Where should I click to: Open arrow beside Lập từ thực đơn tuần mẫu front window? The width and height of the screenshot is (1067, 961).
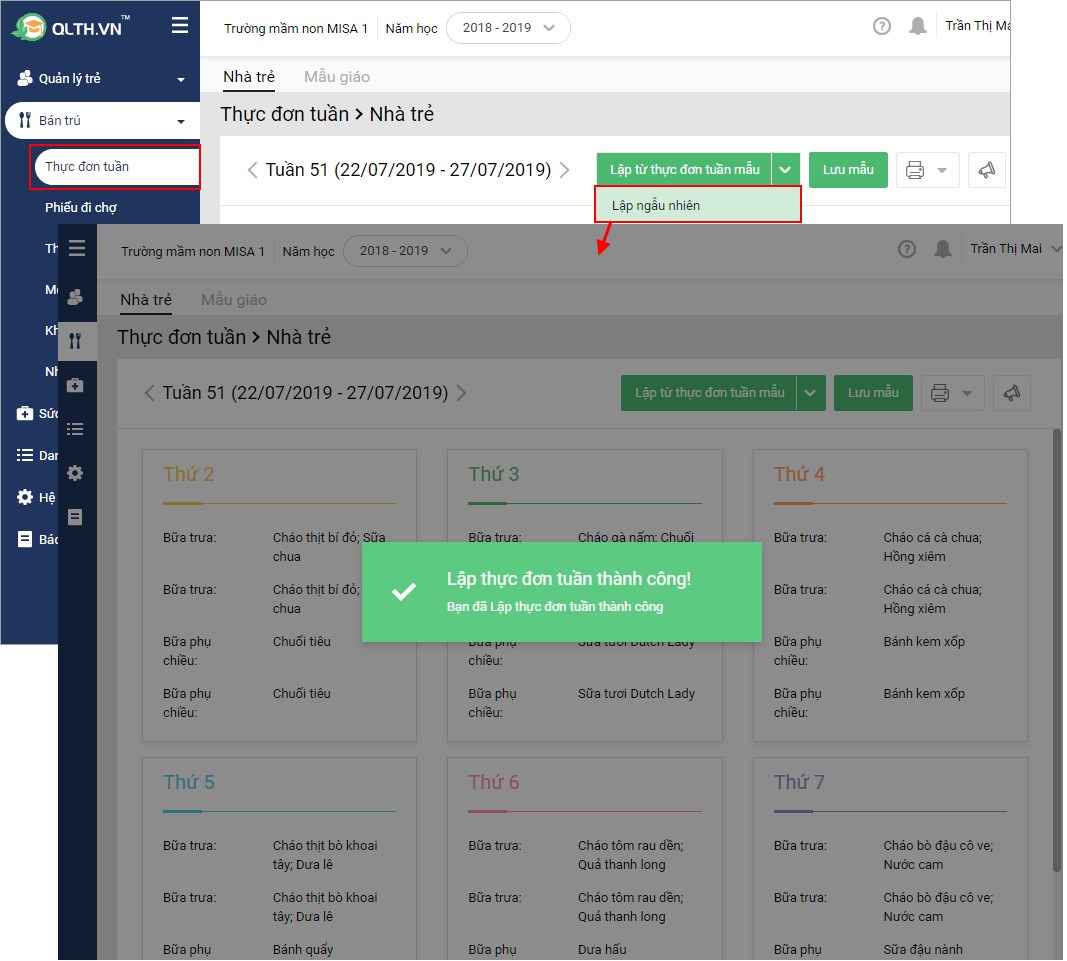(x=810, y=393)
